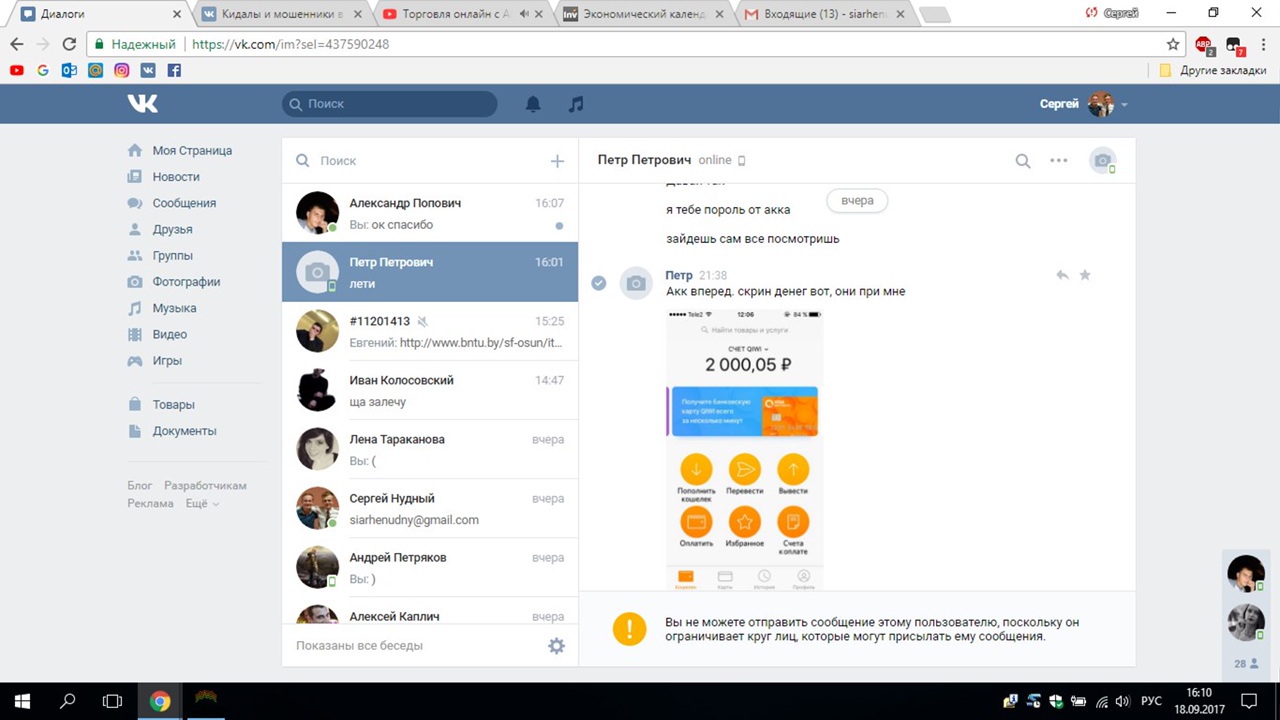Open the dialogs settings gear icon
Viewport: 1280px width, 720px height.
(x=556, y=646)
